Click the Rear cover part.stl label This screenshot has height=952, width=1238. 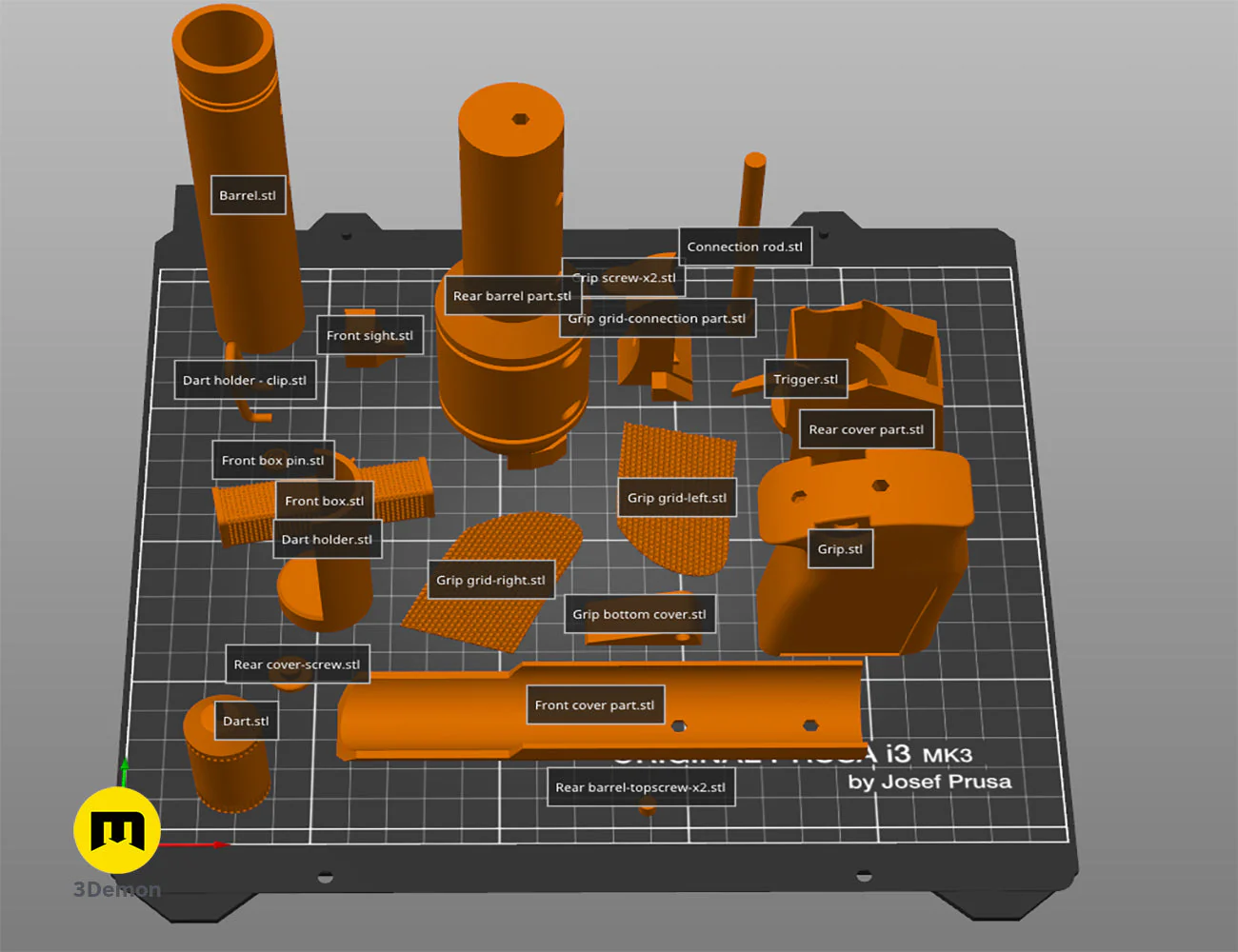pyautogui.click(x=866, y=429)
